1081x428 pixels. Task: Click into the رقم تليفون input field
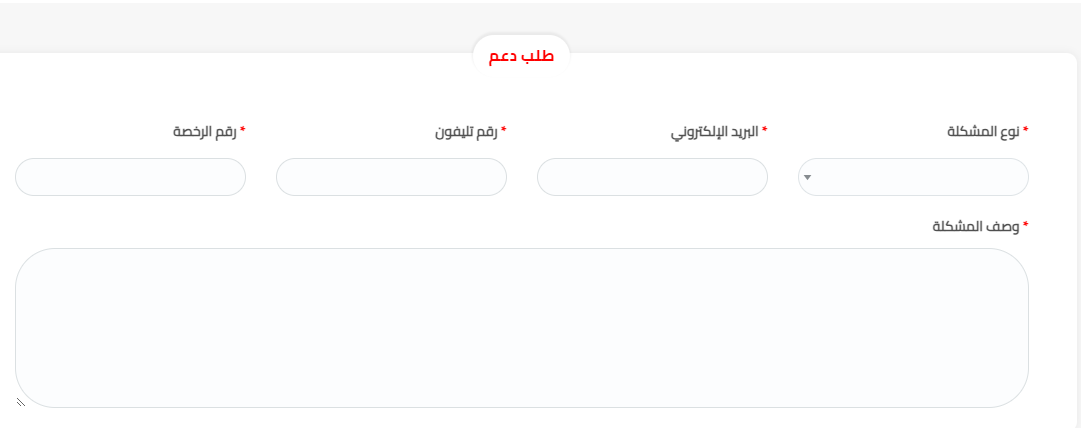[391, 177]
